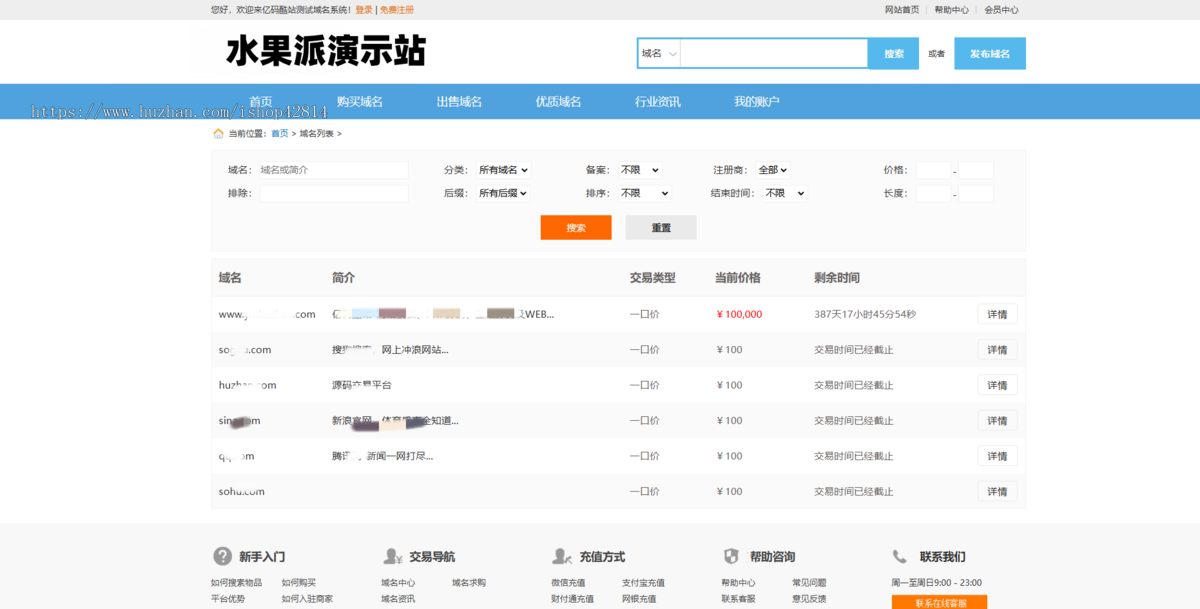This screenshot has height=609, width=1200.
Task: Open the 如何入驻商家 footer link
Action: coord(307,598)
